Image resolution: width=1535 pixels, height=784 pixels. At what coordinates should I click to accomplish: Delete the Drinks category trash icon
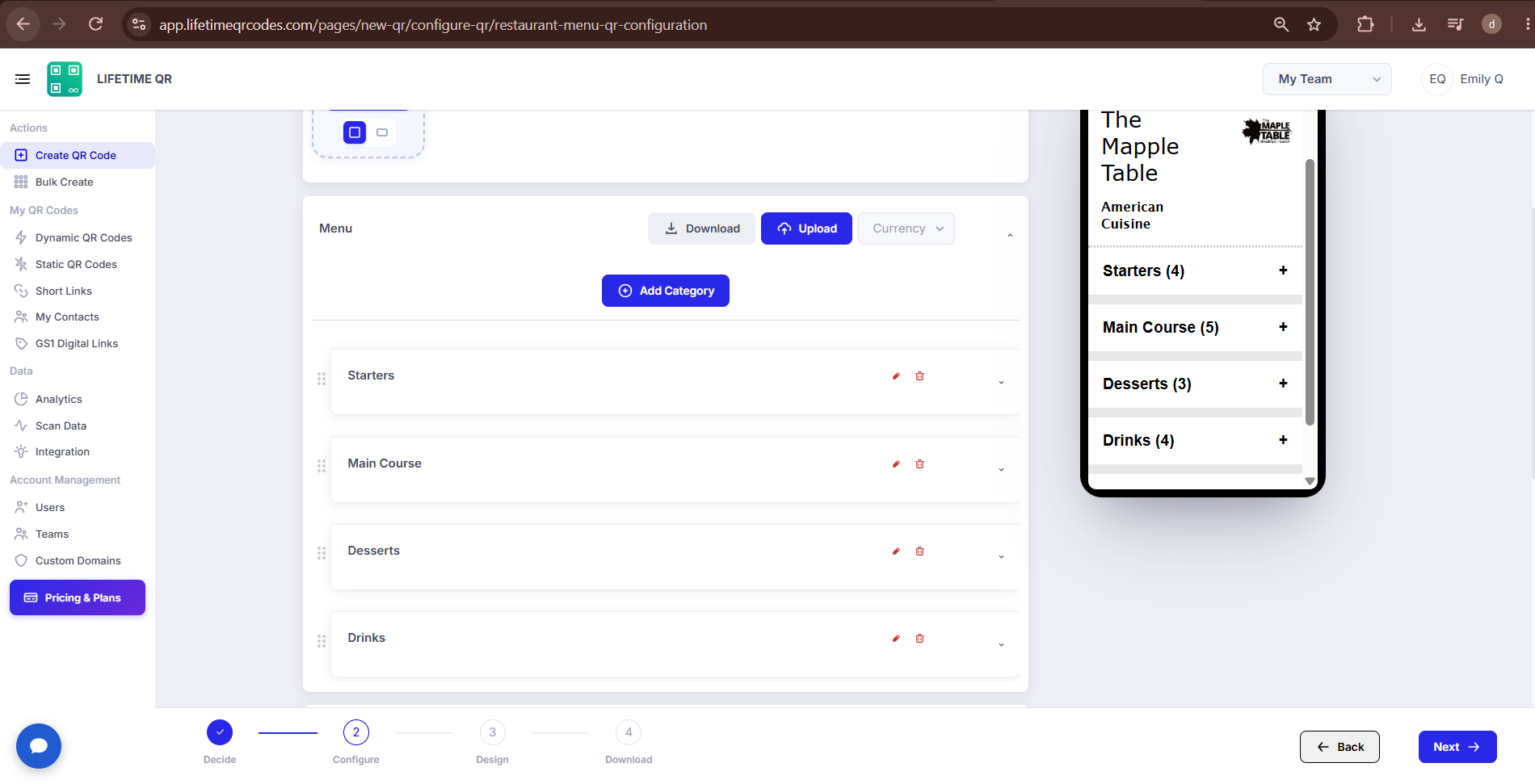coord(919,639)
